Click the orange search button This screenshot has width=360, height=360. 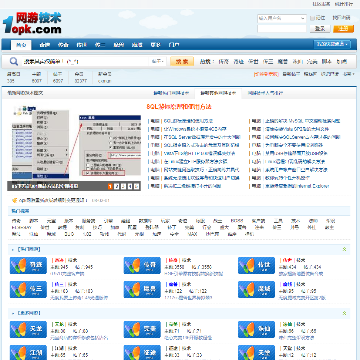[182, 61]
